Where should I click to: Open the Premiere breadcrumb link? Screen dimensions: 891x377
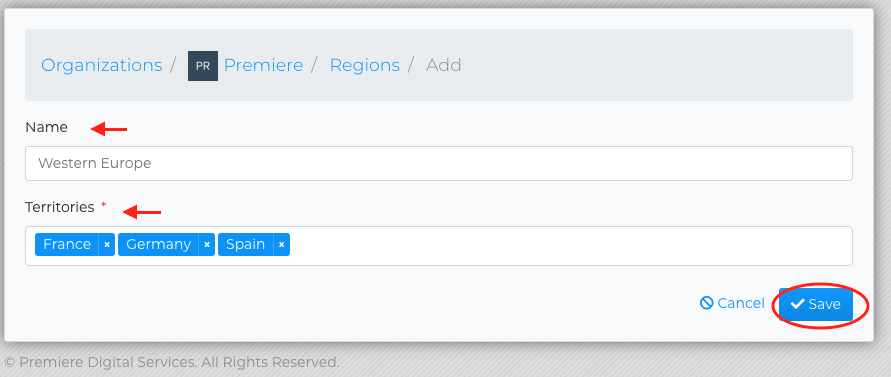click(x=263, y=65)
